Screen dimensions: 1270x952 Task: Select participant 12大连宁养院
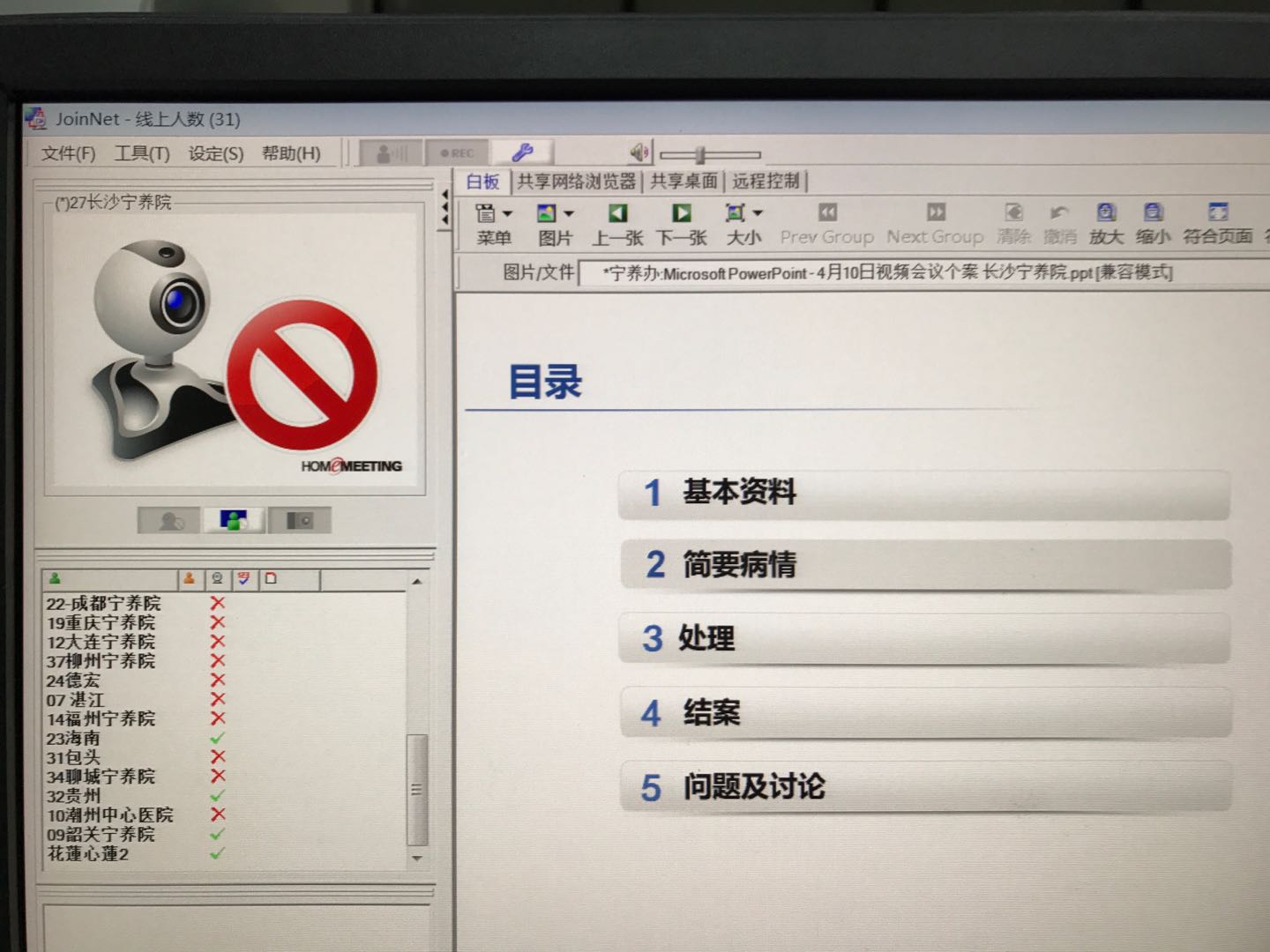click(101, 643)
